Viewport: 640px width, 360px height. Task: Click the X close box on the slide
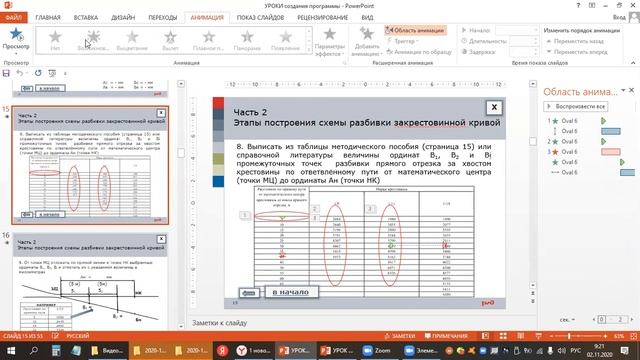point(494,107)
